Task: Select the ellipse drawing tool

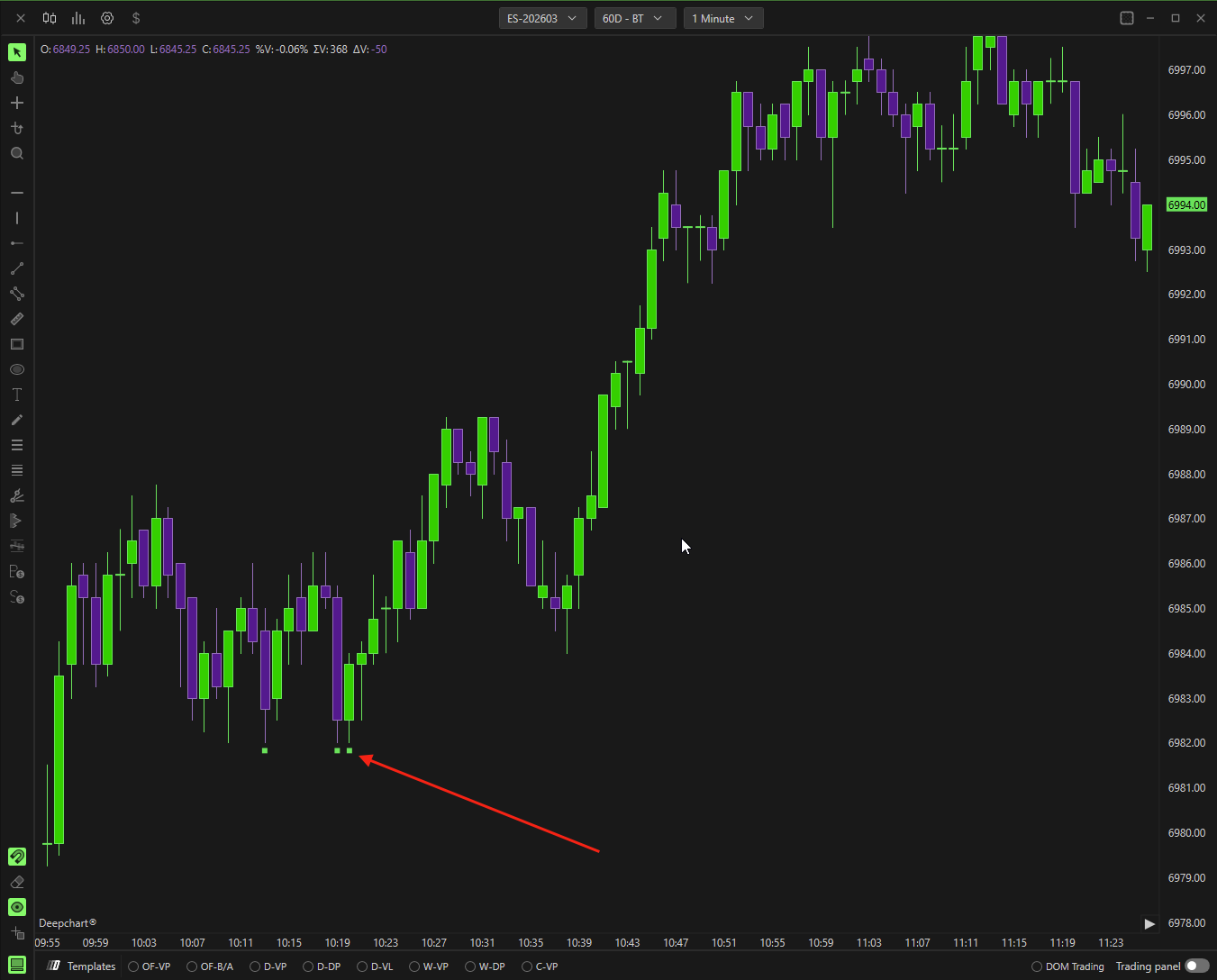Action: (17, 369)
